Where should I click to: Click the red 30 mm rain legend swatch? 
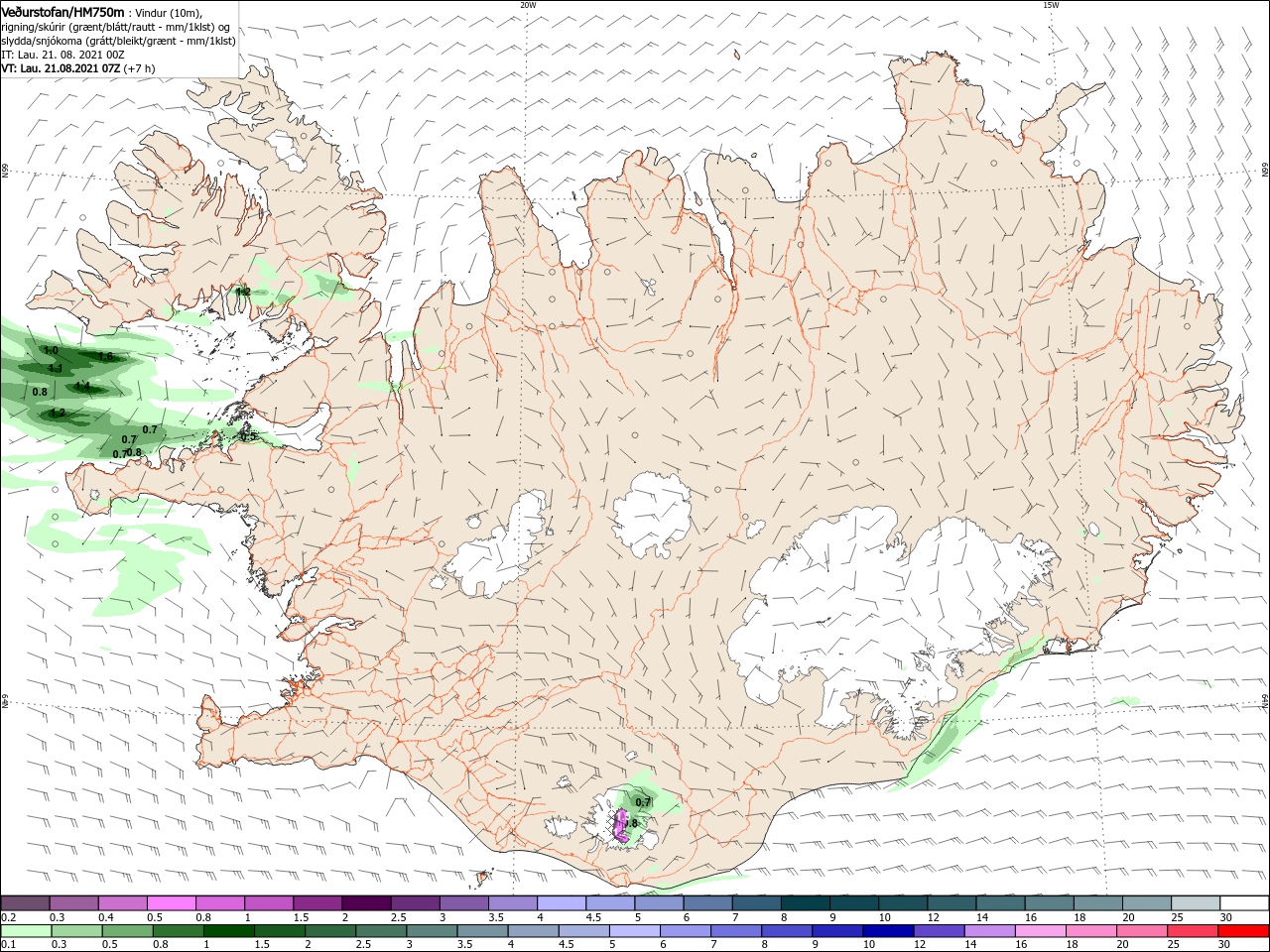click(1244, 931)
